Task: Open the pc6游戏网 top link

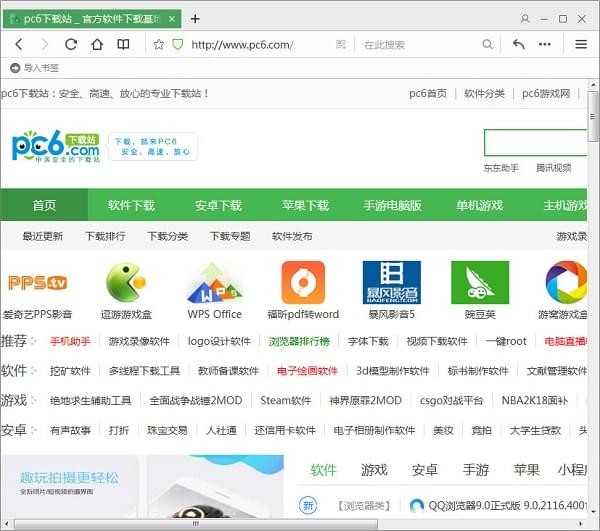Action: 546,94
